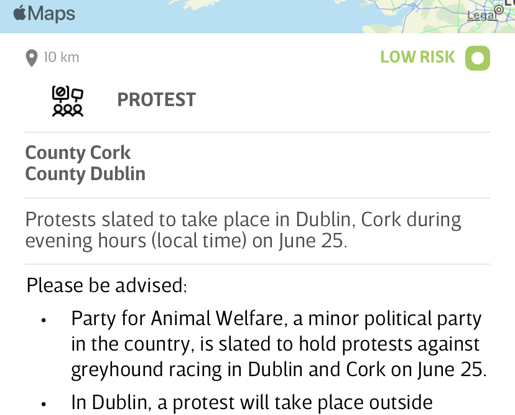Image resolution: width=515 pixels, height=415 pixels.
Task: Click the first bullet point marker
Action: click(x=43, y=320)
